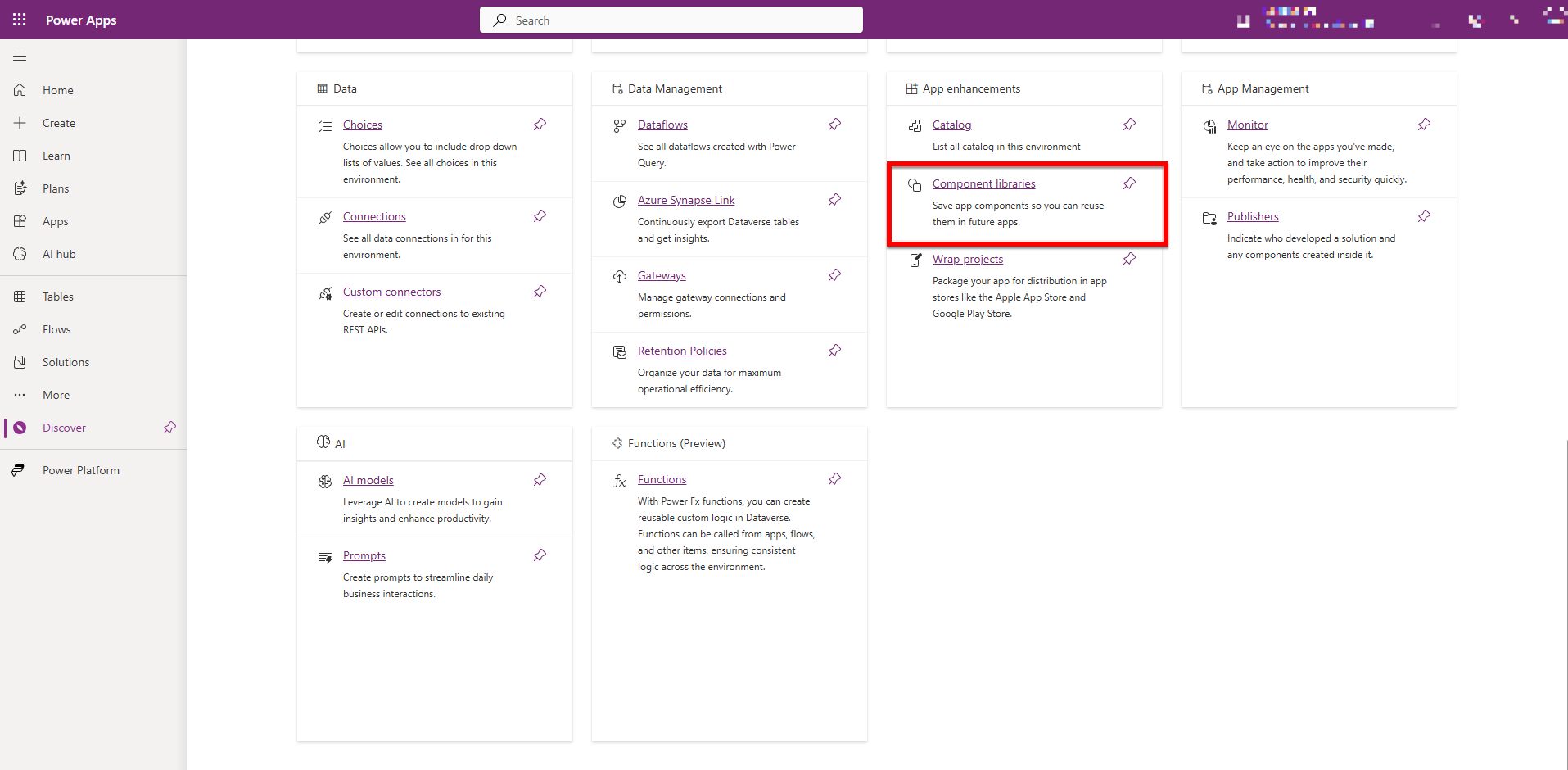Click the Dataflows icon
Image resolution: width=1568 pixels, height=770 pixels.
tap(620, 126)
